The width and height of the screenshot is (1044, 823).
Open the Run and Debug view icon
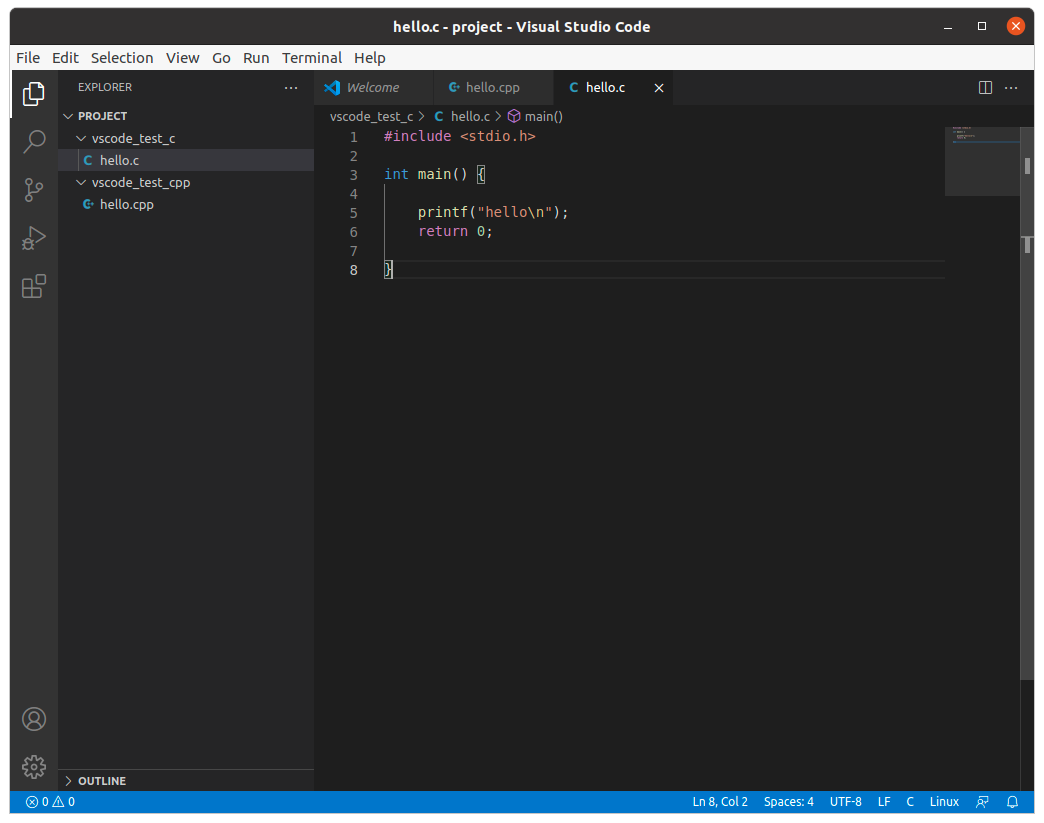tap(33, 238)
